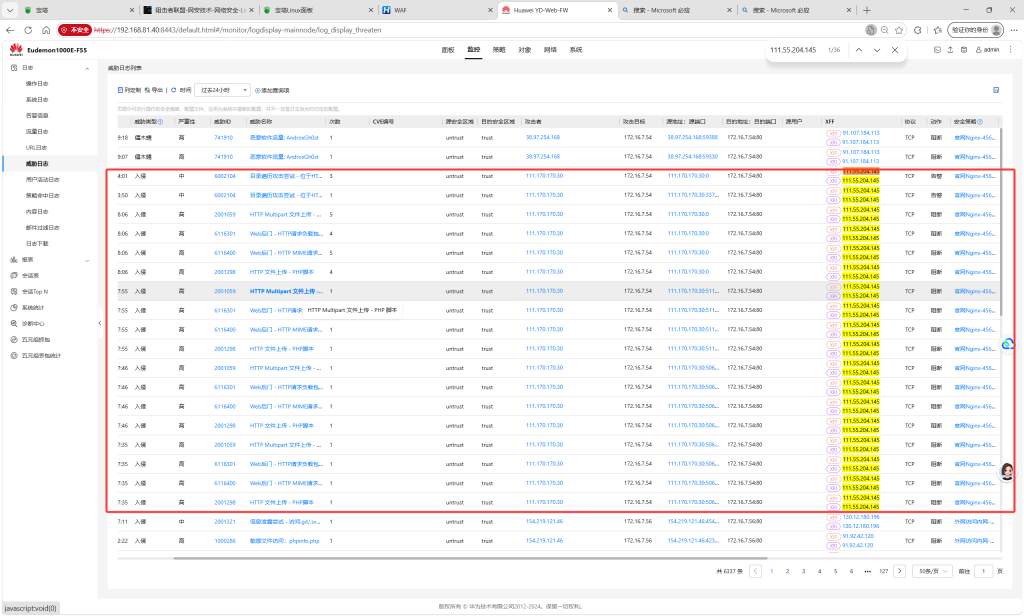Reload the page with the refresh icon
Viewport: 1024px width, 616px height.
coord(28,30)
